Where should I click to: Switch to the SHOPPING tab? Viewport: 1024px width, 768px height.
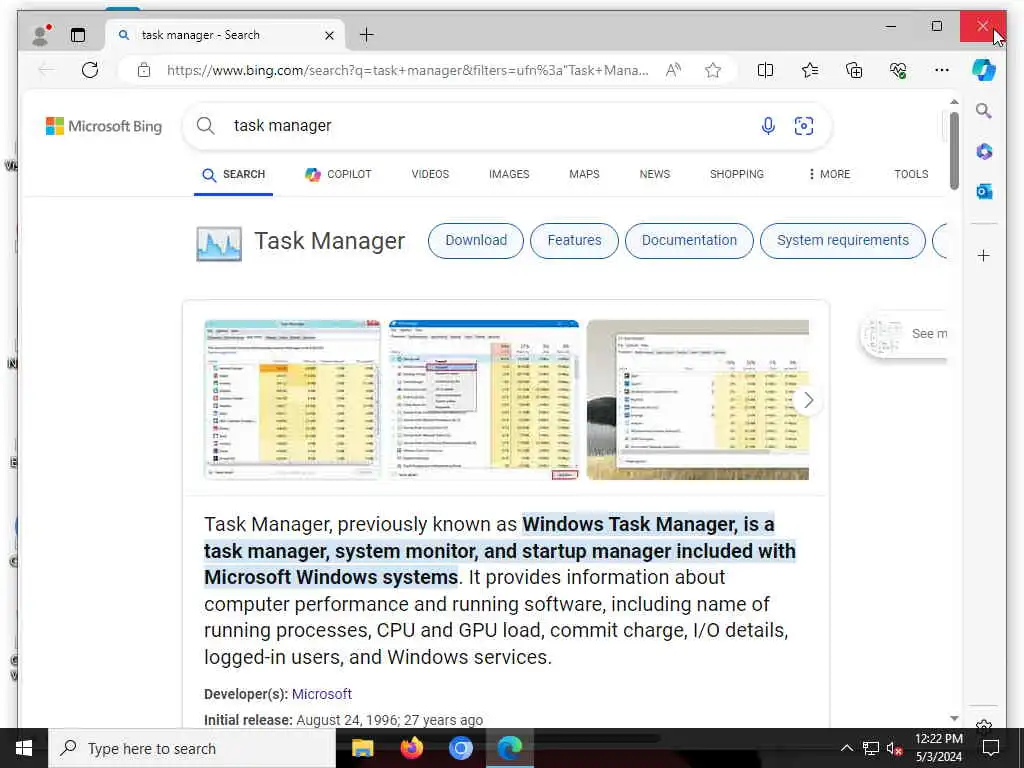(737, 174)
